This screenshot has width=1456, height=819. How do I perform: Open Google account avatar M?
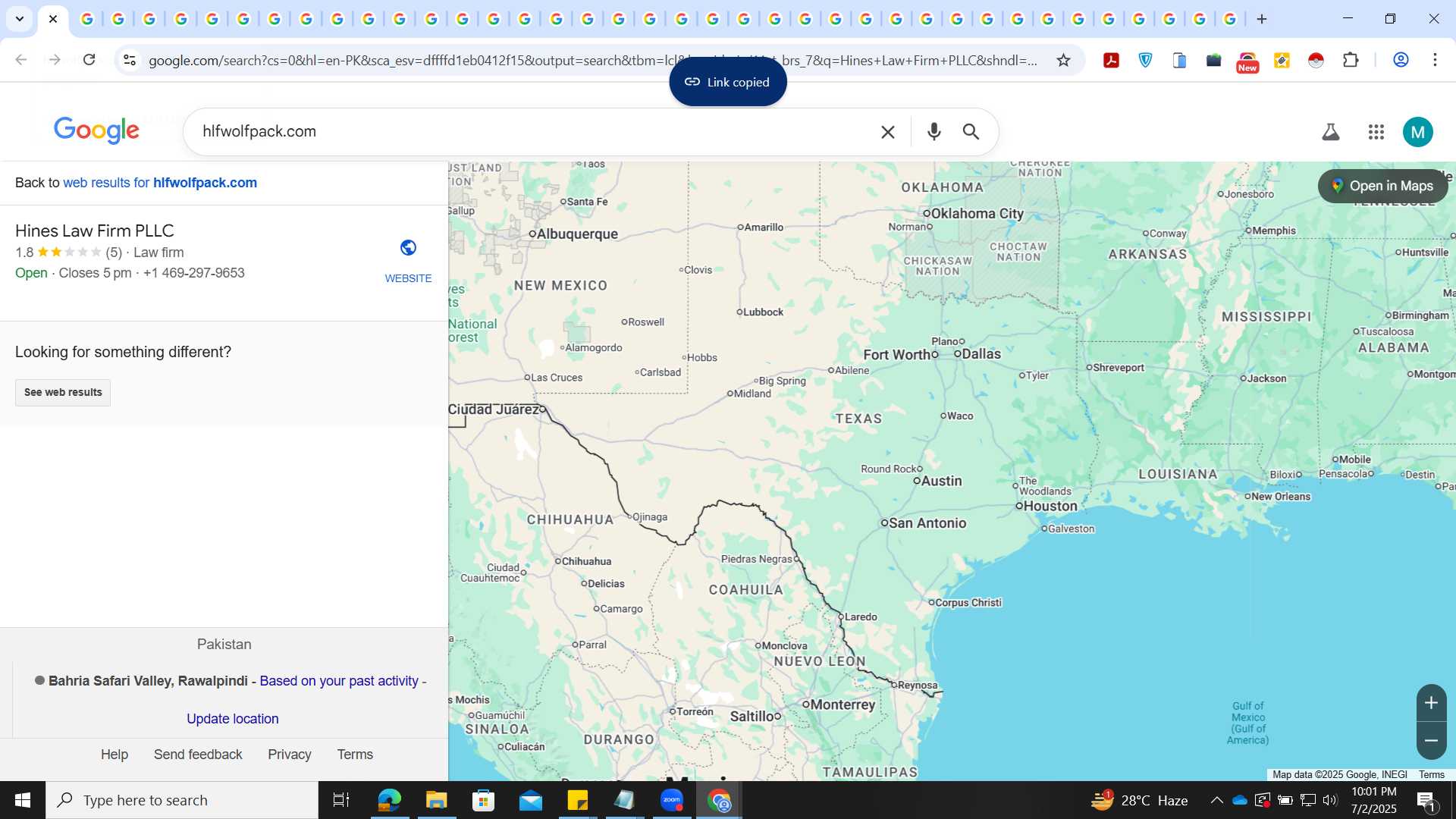coord(1418,132)
